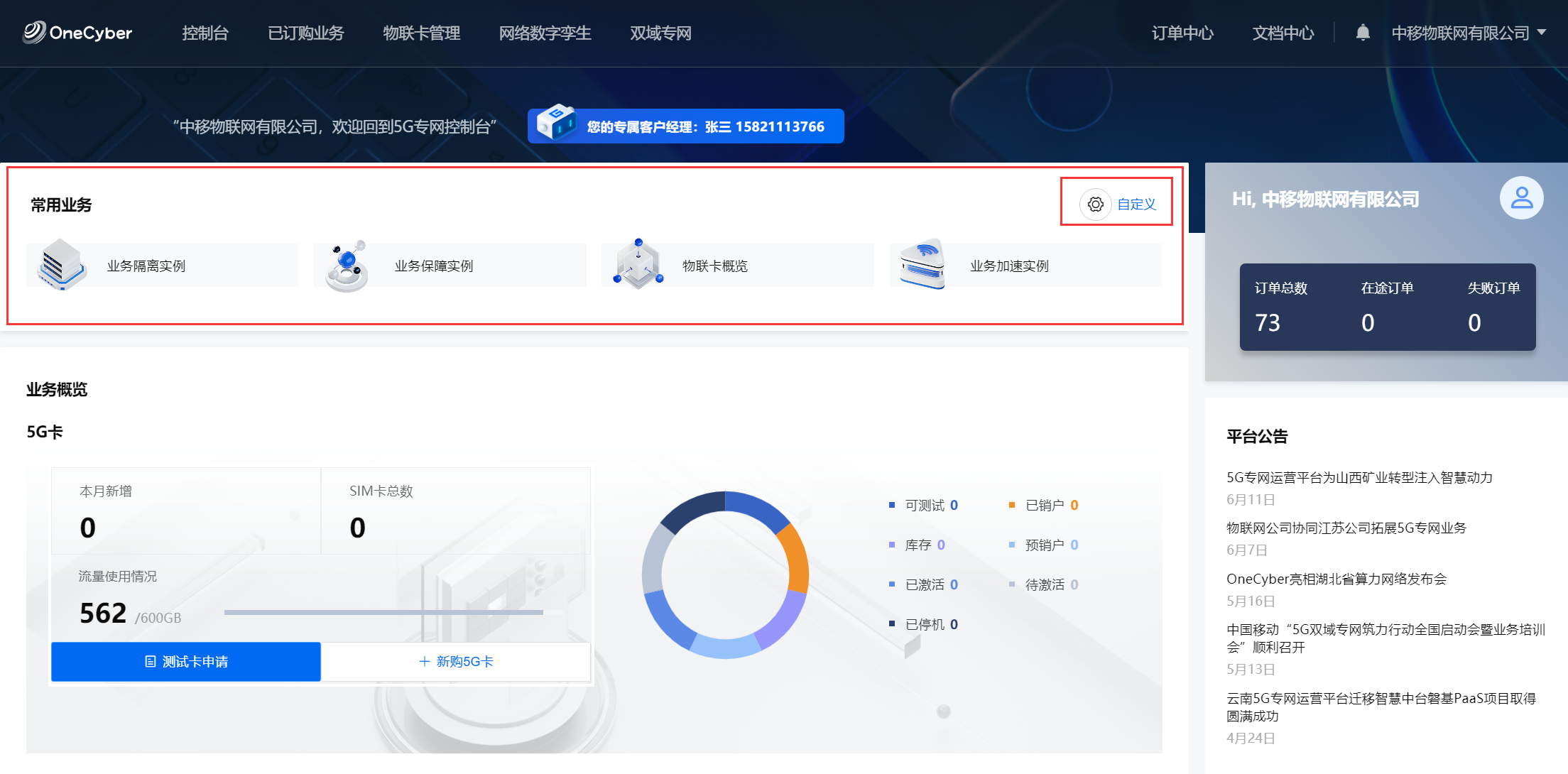Open OneCyber亮相湖北省算力网络发布会 announcement
This screenshot has height=774, width=1568.
(1336, 579)
